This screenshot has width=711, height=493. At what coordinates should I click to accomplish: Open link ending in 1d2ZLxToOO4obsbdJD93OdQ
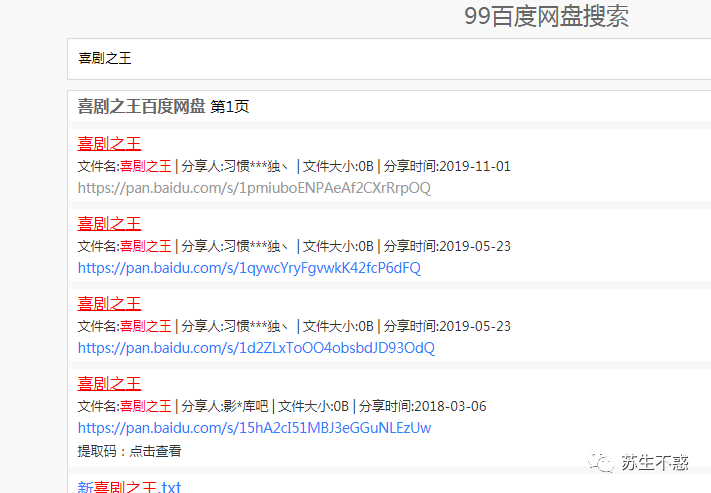pos(256,348)
